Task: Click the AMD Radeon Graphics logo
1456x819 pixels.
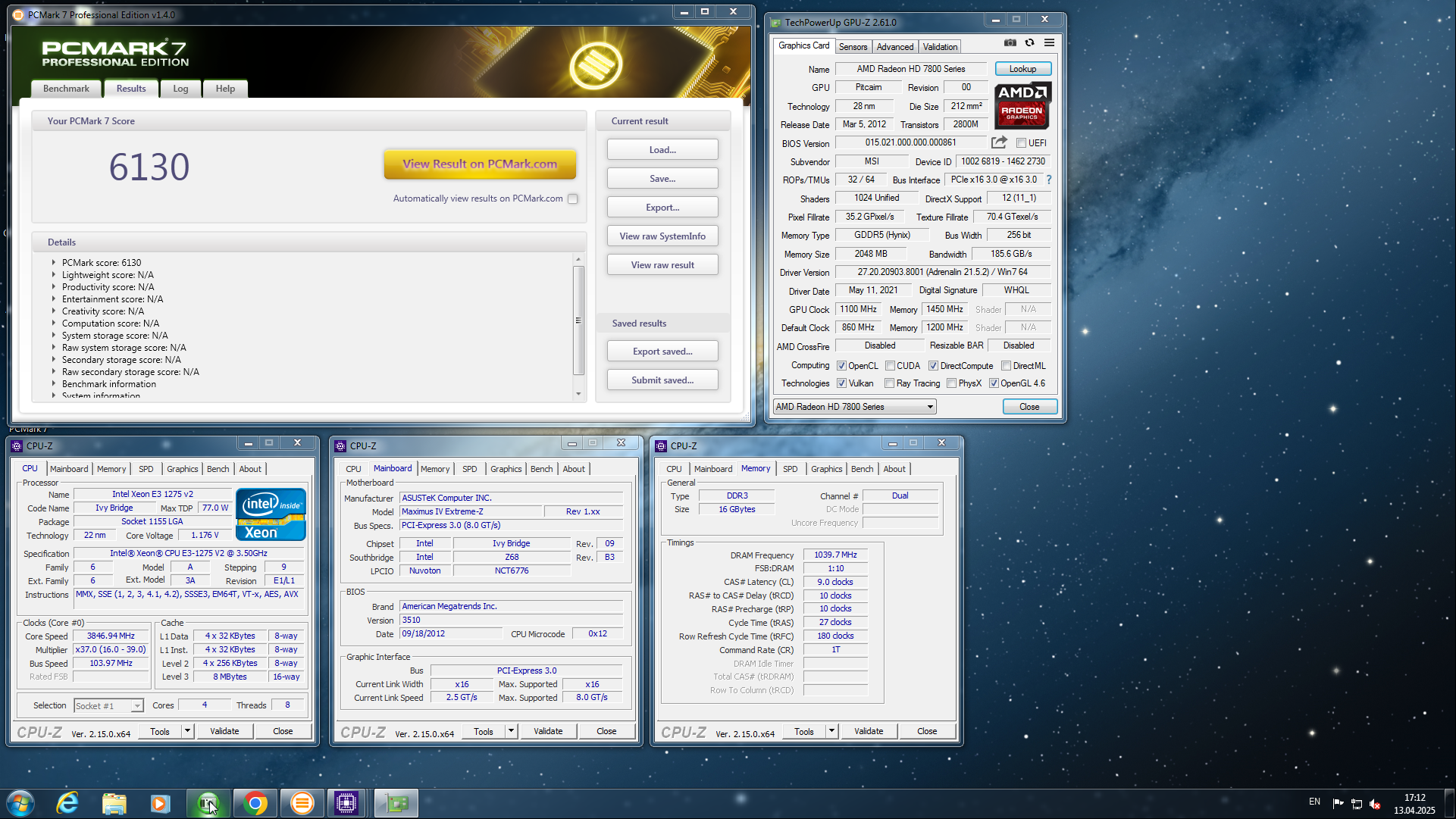Action: click(x=1022, y=105)
